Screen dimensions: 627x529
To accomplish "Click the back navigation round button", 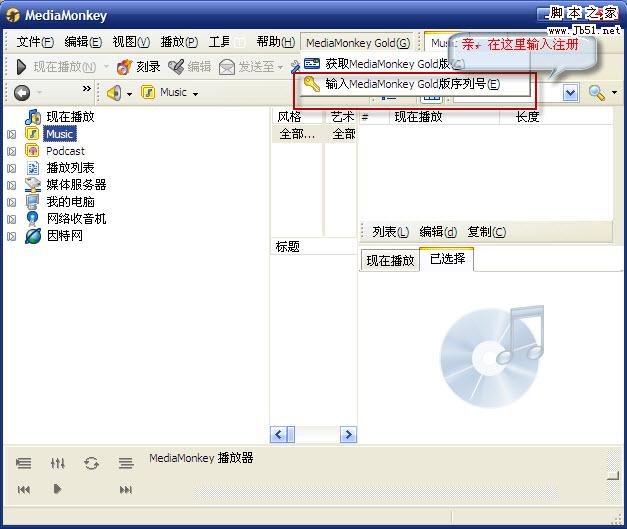I will point(22,93).
